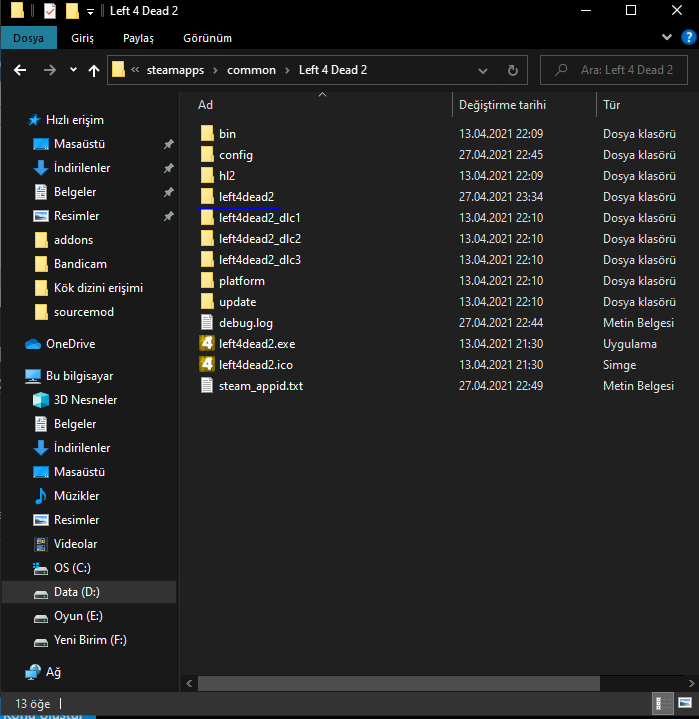The image size is (699, 719).
Task: Open the Bandicam quick access folder
Action: [71, 264]
